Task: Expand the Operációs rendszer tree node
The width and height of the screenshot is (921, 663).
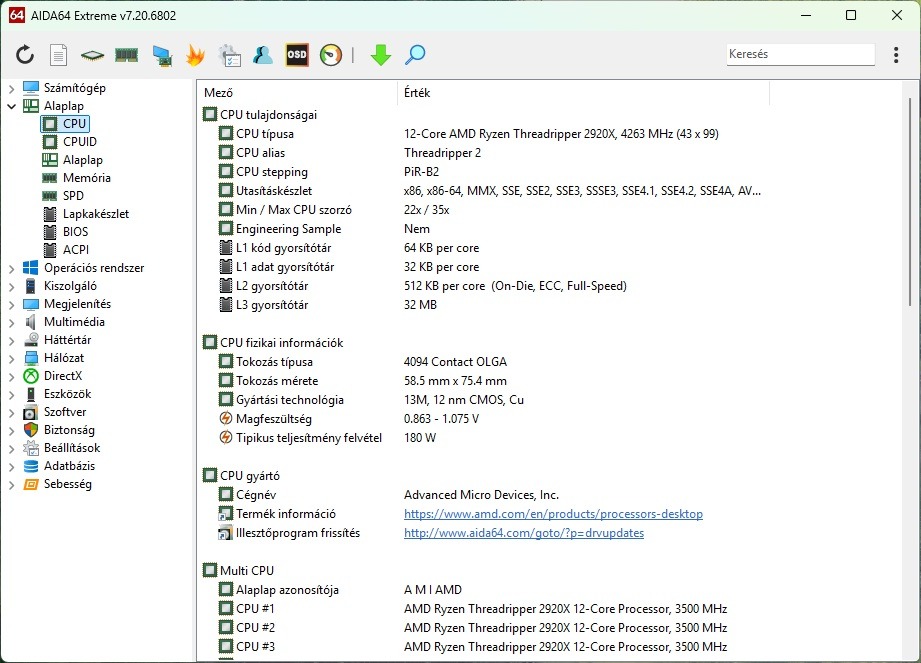Action: tap(11, 268)
